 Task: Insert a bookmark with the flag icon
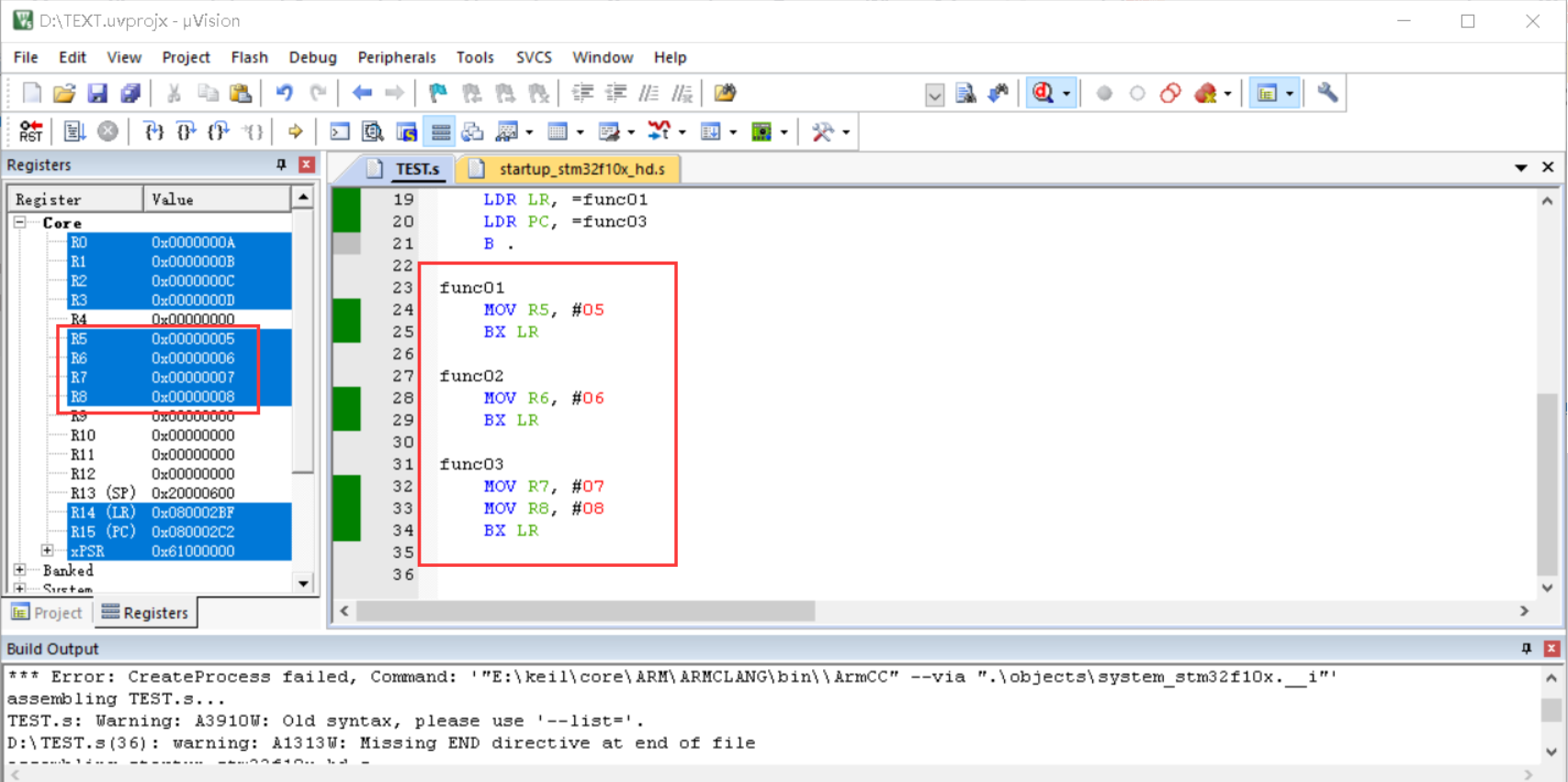438,93
